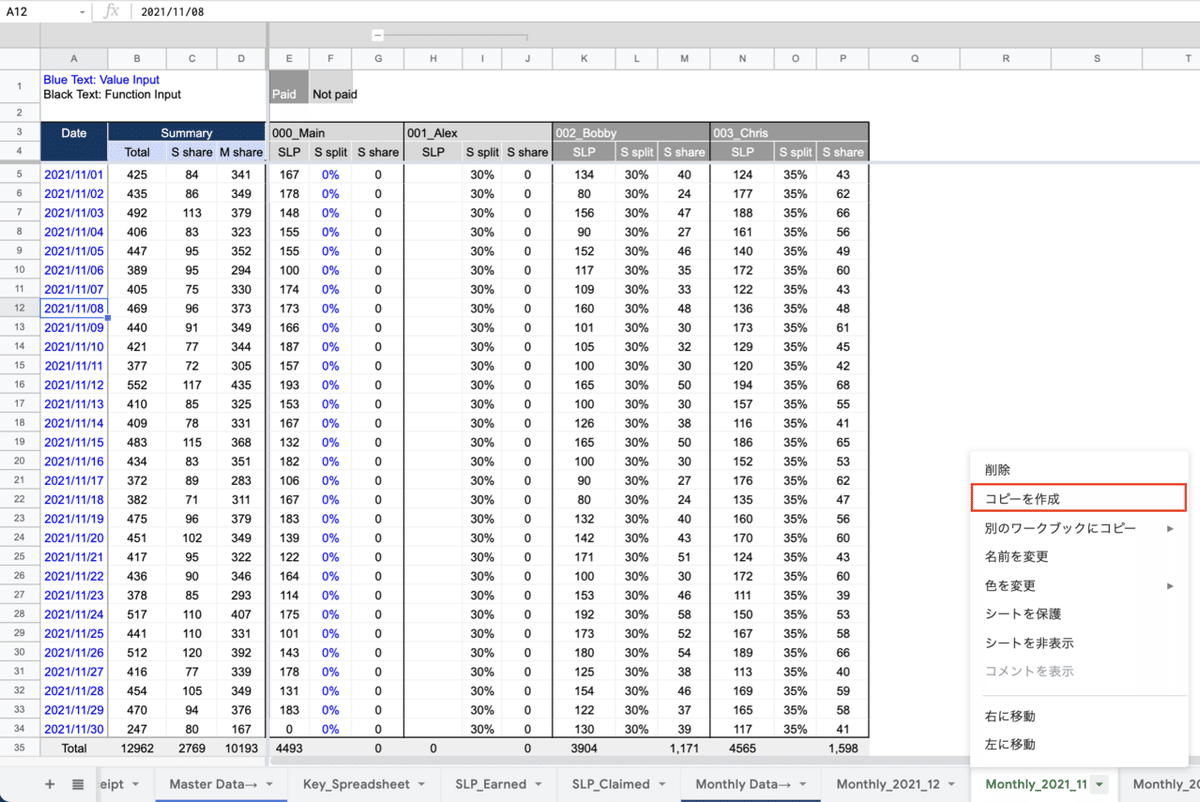The width and height of the screenshot is (1200, 802).
Task: Open Monthly_2021_11 tab dropdown arrow
Action: point(1100,785)
